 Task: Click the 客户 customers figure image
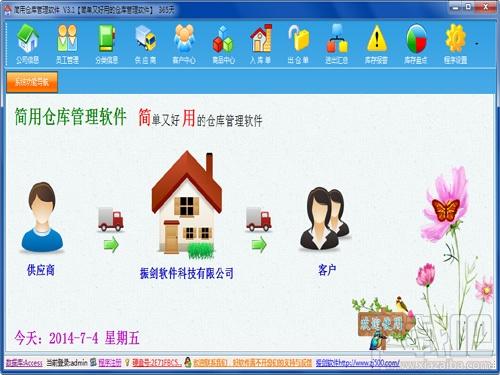click(325, 218)
